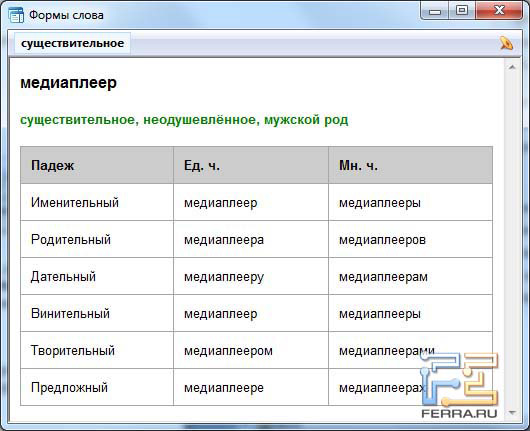530x431 pixels.
Task: Click the singular form медиаплеером
Action: click(x=228, y=351)
